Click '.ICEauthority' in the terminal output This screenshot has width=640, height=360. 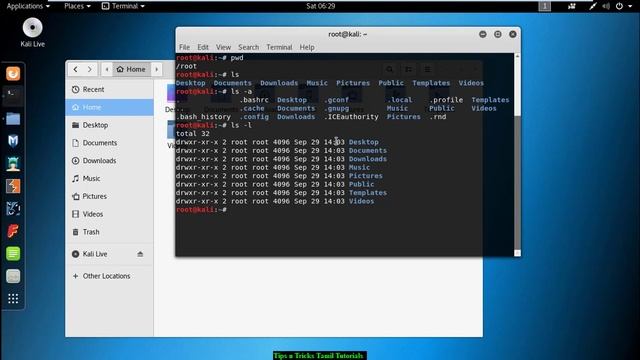tap(351, 117)
